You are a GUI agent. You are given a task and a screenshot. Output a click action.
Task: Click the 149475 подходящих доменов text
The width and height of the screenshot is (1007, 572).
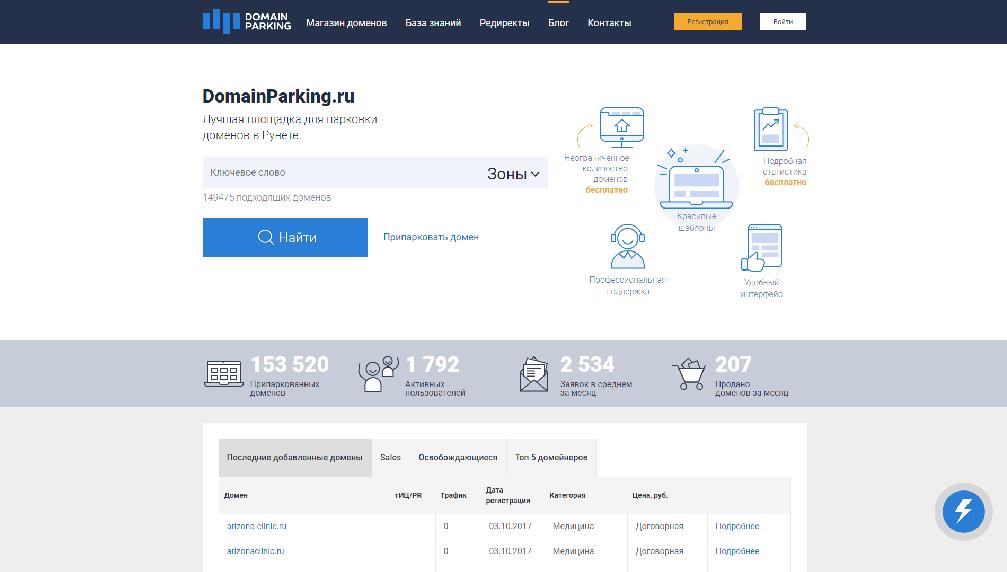267,198
